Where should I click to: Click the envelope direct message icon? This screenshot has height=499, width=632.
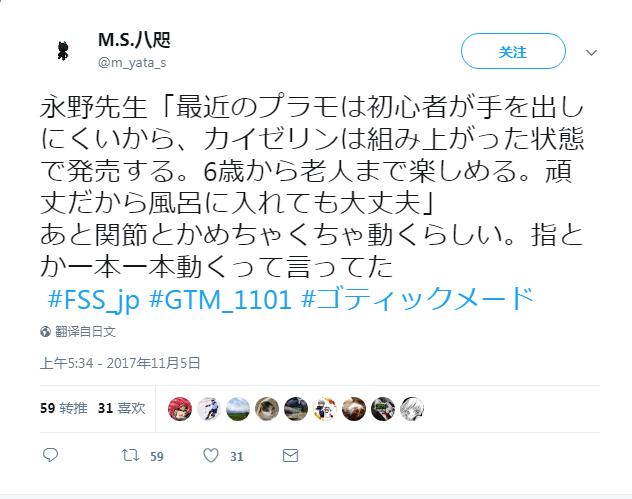(x=290, y=456)
